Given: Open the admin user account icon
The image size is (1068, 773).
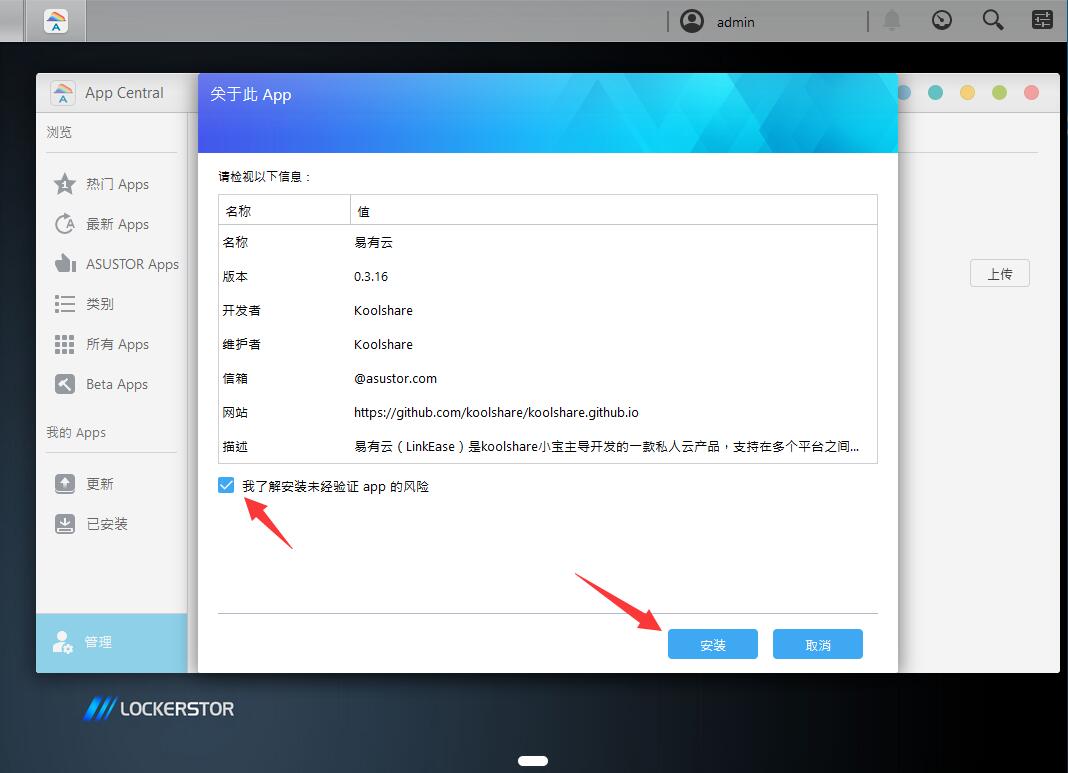Looking at the screenshot, I should 691,21.
